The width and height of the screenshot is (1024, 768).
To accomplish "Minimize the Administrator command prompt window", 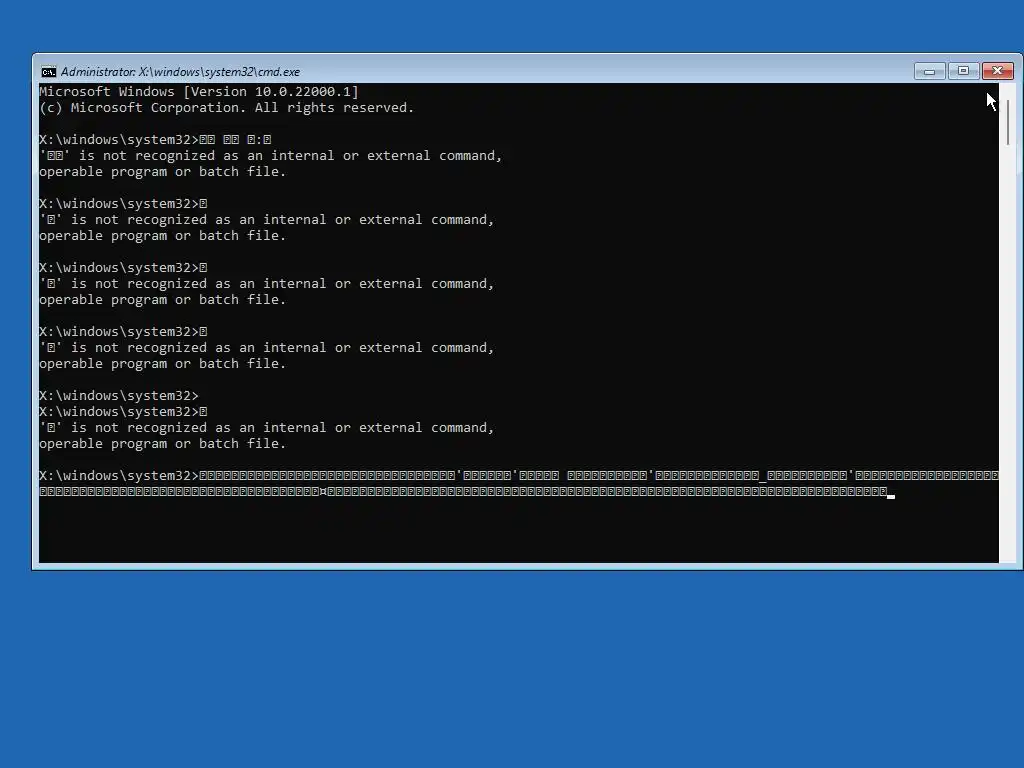I will [929, 71].
